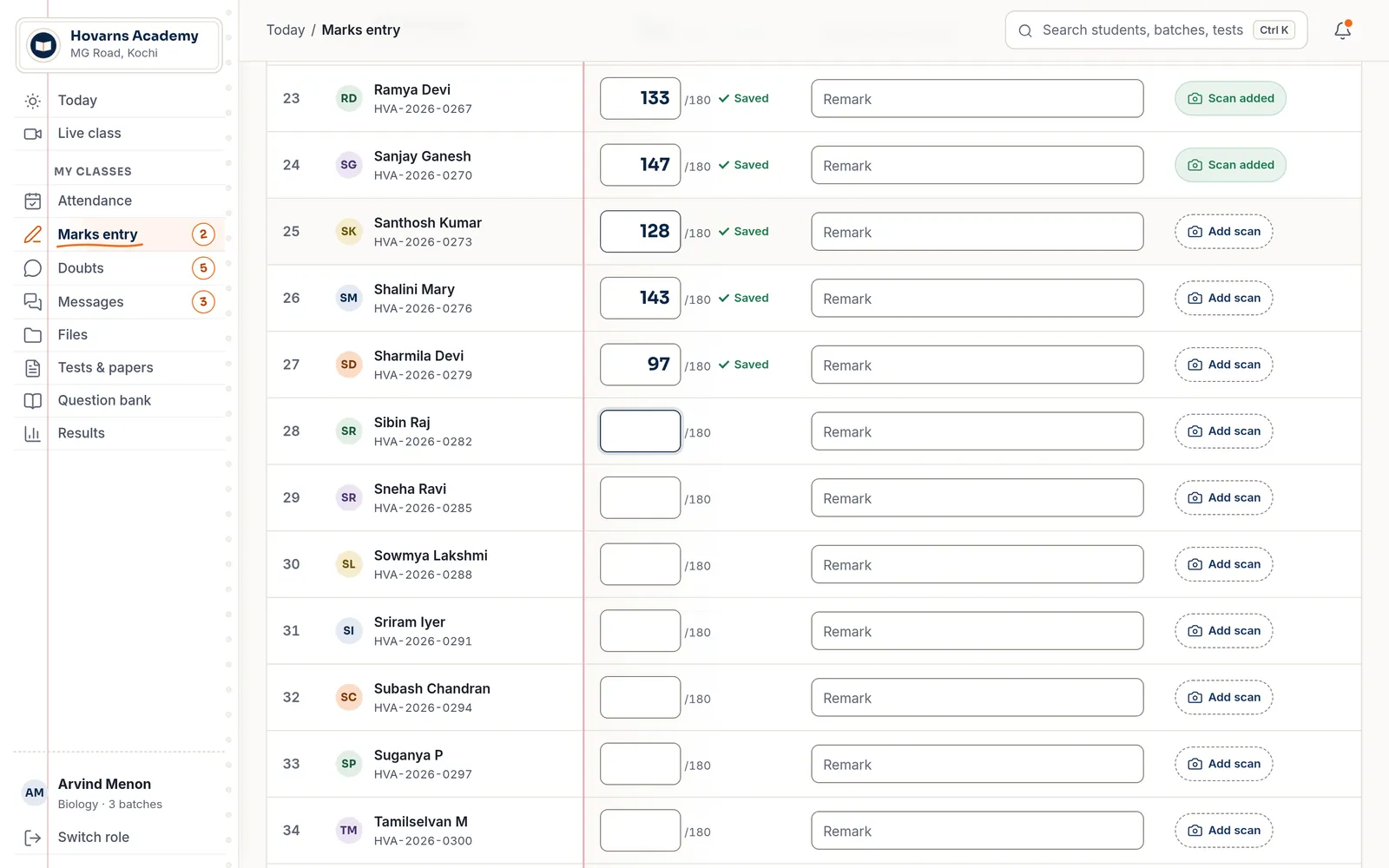Viewport: 1389px width, 868px height.
Task: Click marks field for Sneha Ravi
Action: 641,498
